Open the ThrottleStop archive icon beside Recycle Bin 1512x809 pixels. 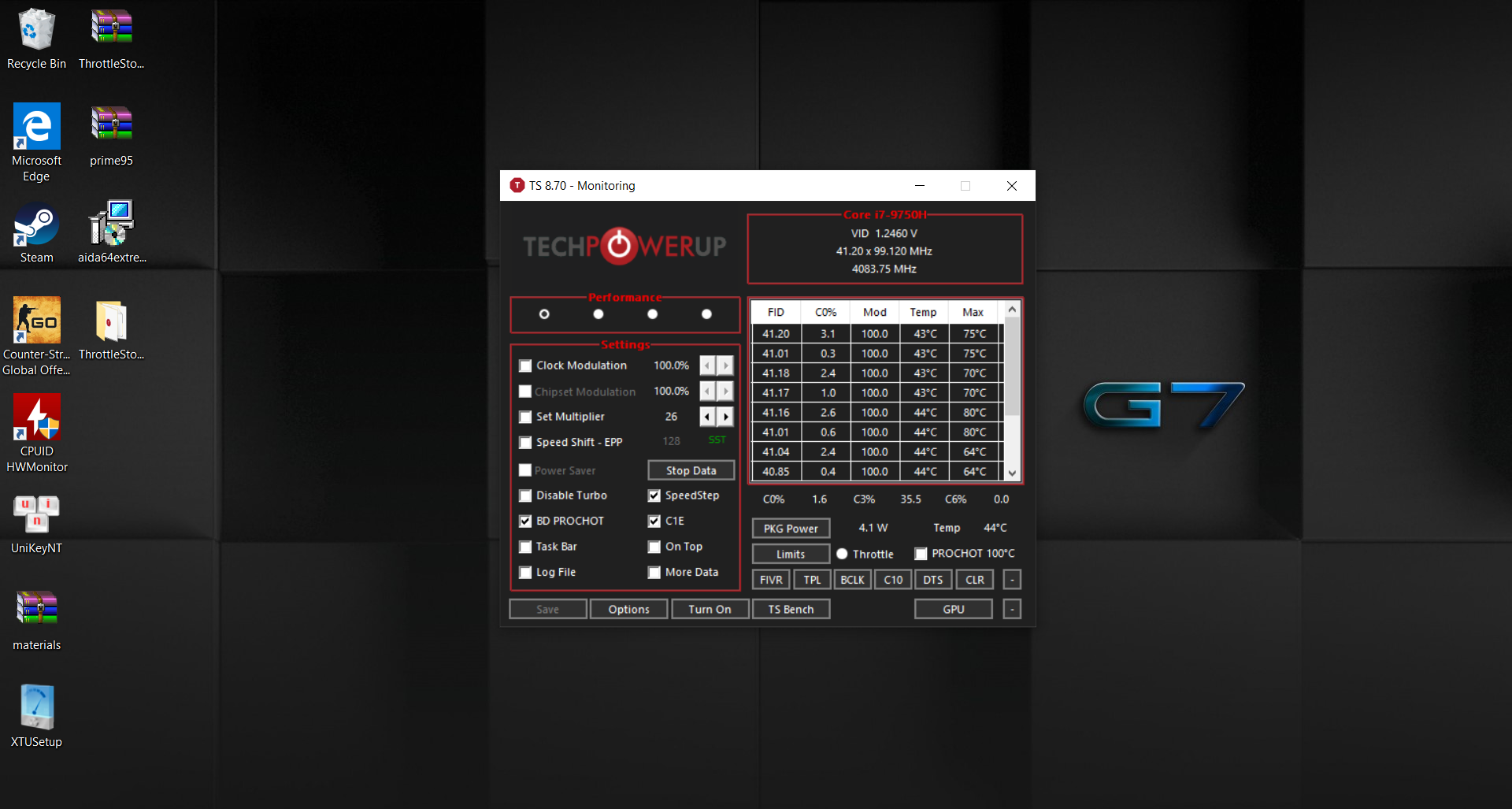click(x=111, y=39)
